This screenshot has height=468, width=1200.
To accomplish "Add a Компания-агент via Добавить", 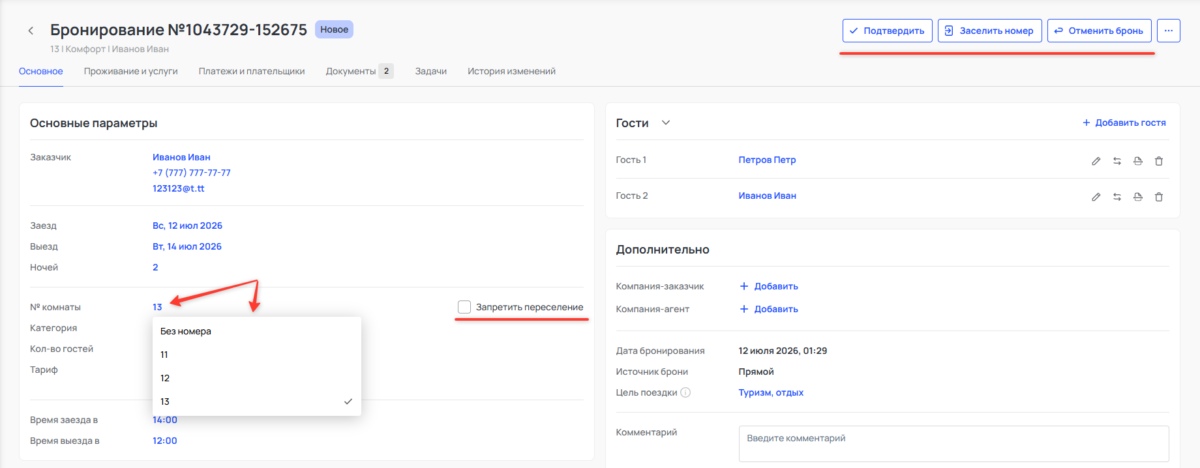I will tap(768, 309).
